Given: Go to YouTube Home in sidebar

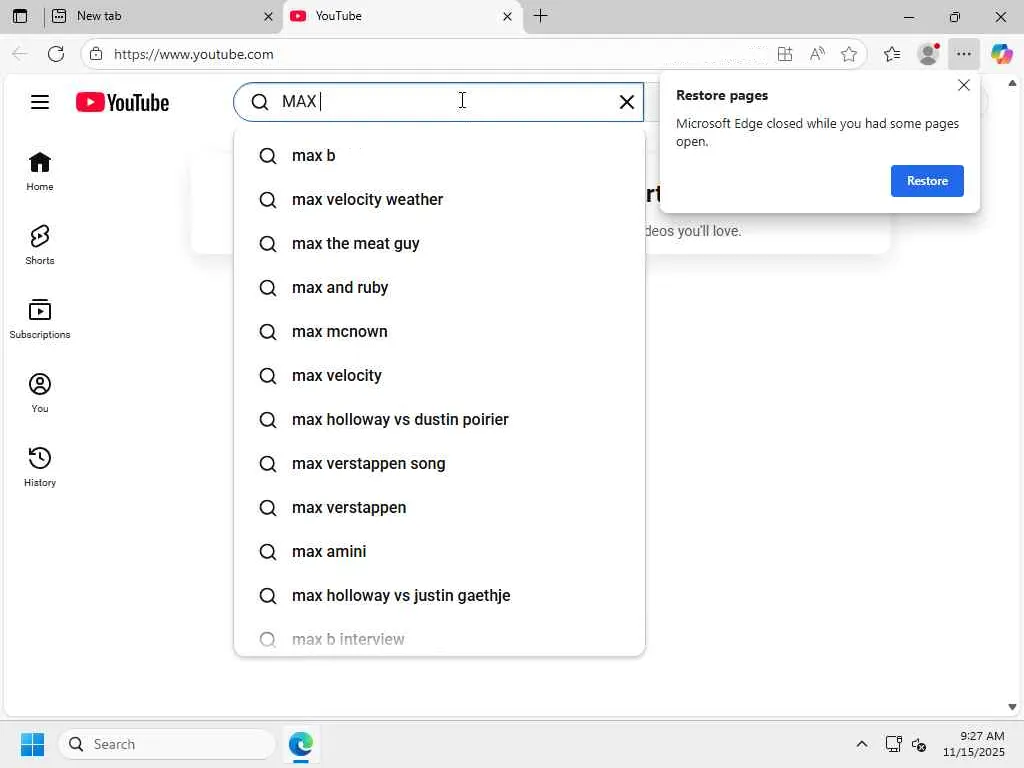Looking at the screenshot, I should [x=40, y=170].
